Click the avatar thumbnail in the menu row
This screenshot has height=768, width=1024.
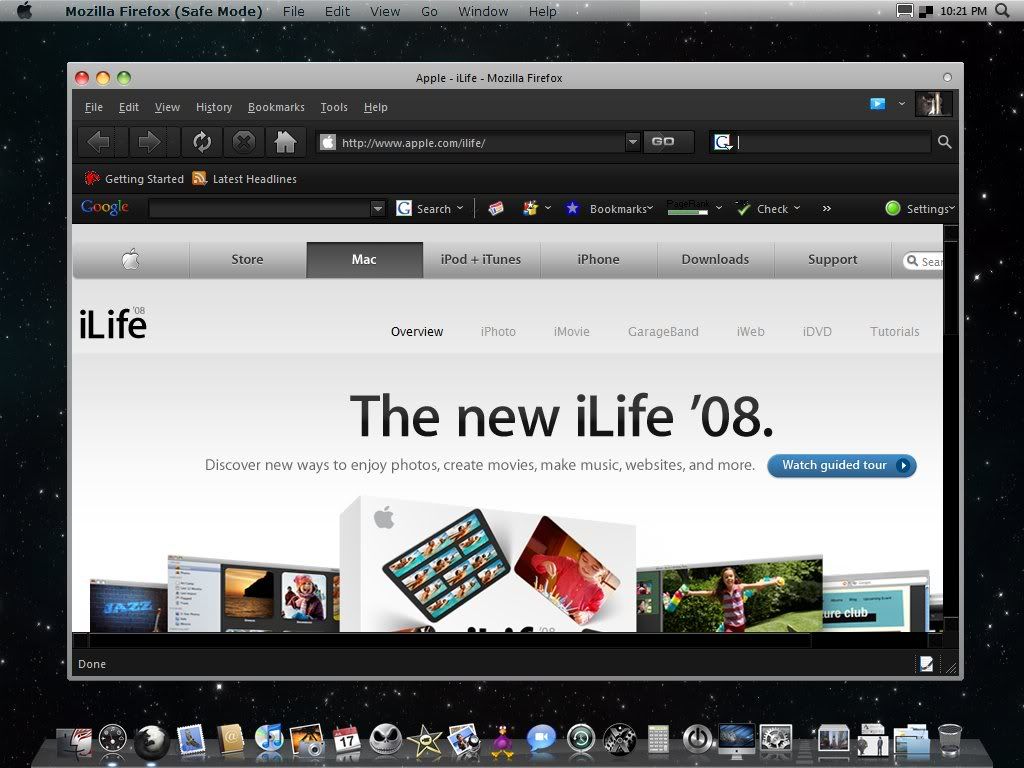click(x=933, y=104)
